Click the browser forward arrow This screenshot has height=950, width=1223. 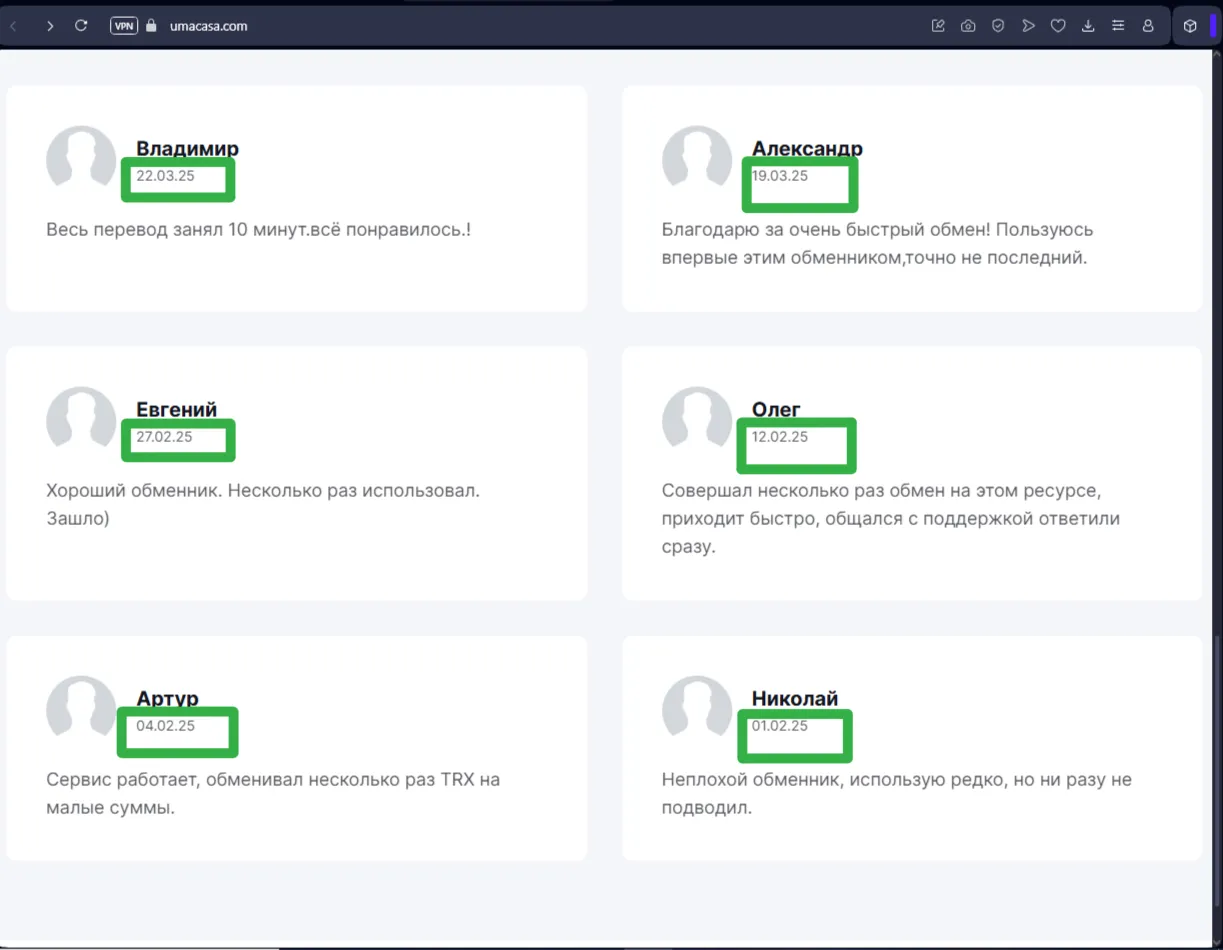pos(50,26)
